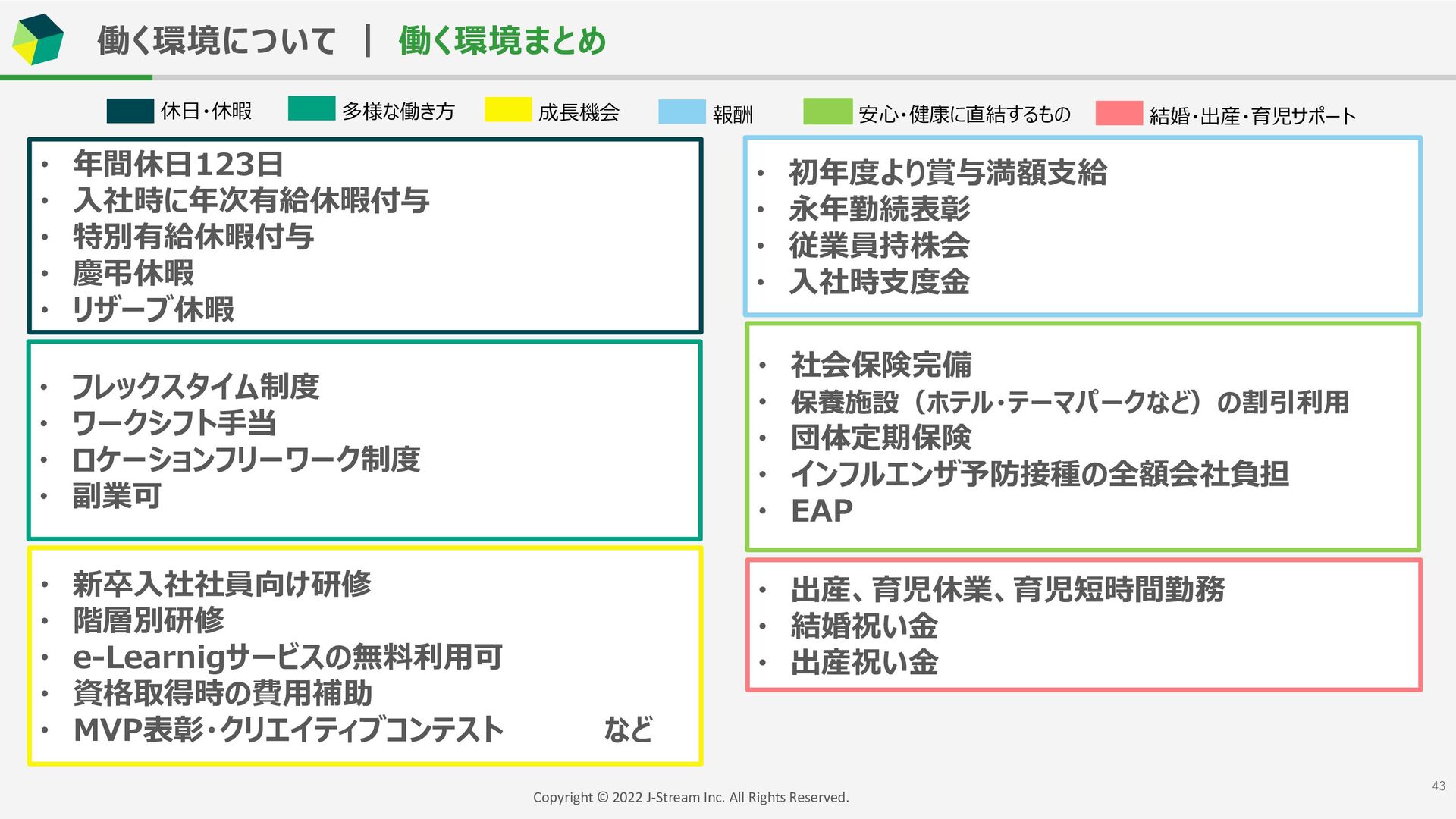Viewport: 1456px width, 819px height.
Task: Click the green legend swatch for 多様な働き方
Action: pyautogui.click(x=312, y=108)
